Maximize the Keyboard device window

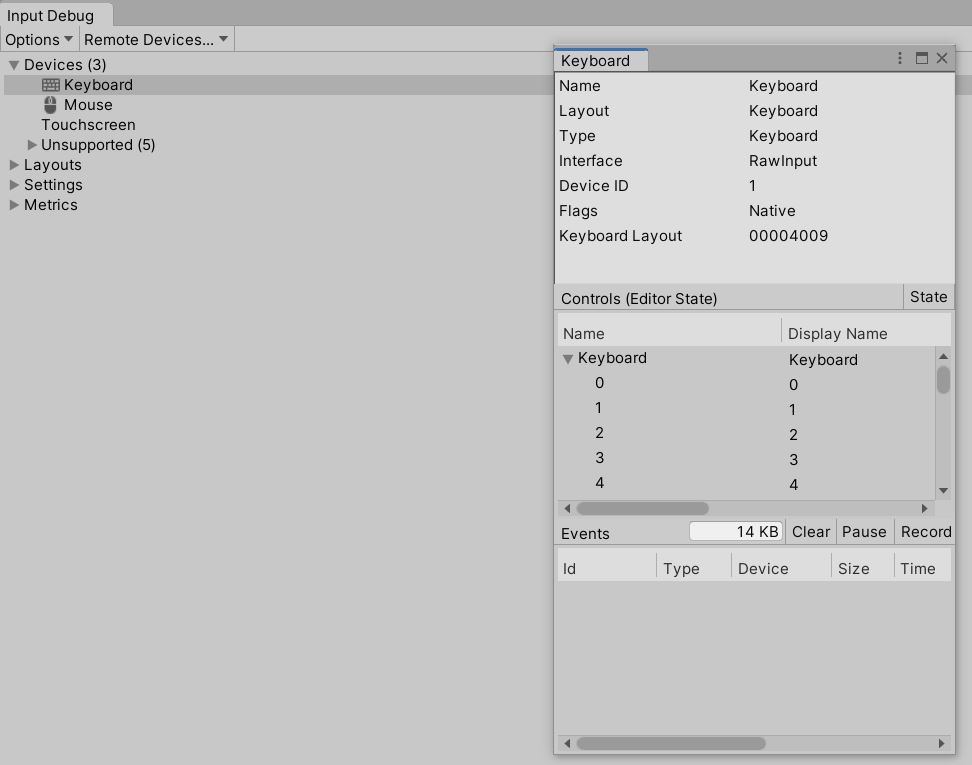[922, 58]
